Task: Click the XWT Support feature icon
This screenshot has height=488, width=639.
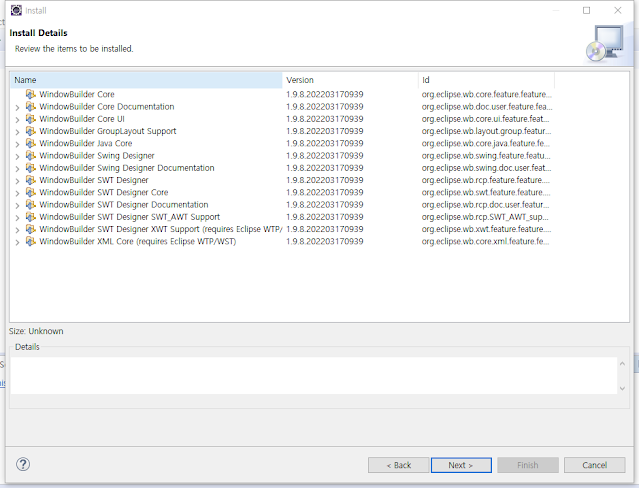Action: point(31,229)
